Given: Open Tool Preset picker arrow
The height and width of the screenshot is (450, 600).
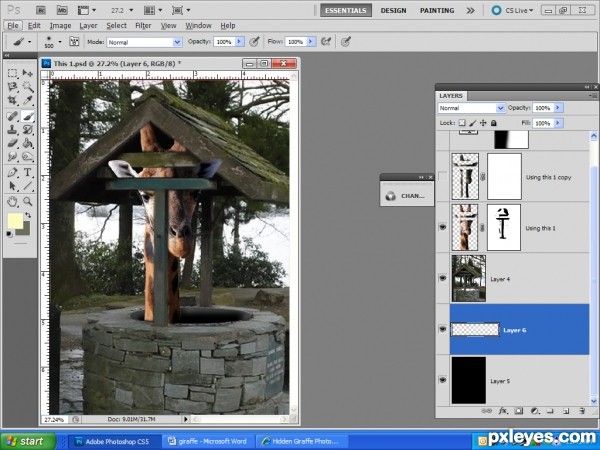Looking at the screenshot, I should 29,41.
